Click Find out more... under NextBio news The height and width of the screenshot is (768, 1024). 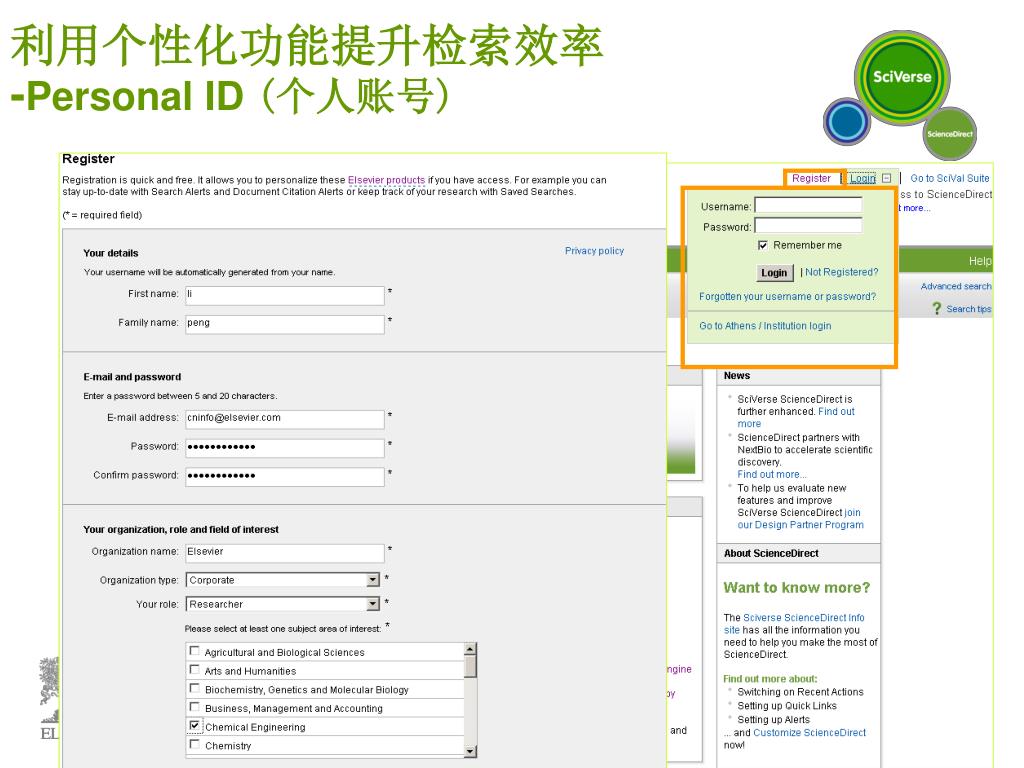[x=772, y=475]
